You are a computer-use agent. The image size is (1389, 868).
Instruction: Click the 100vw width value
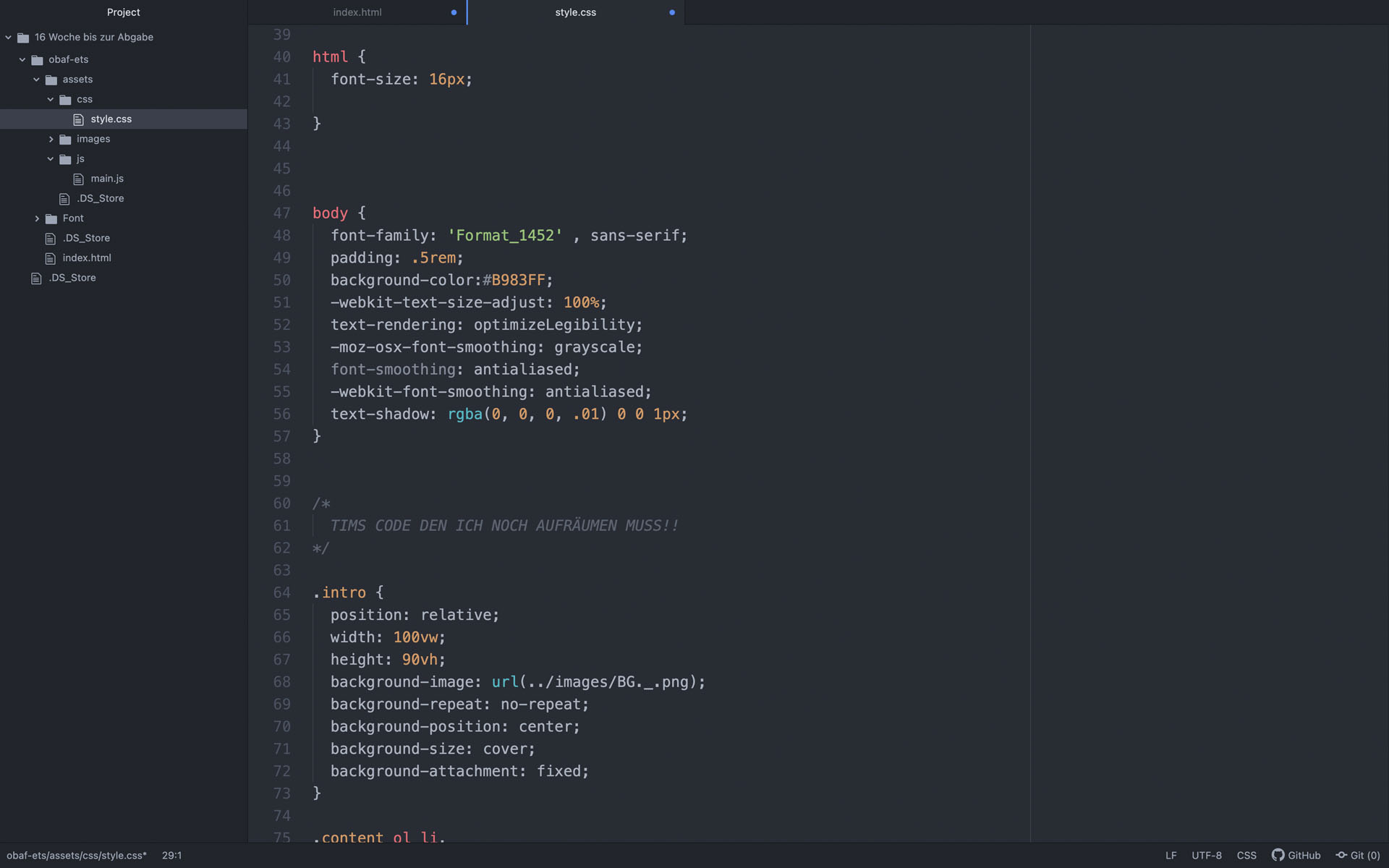coord(415,637)
